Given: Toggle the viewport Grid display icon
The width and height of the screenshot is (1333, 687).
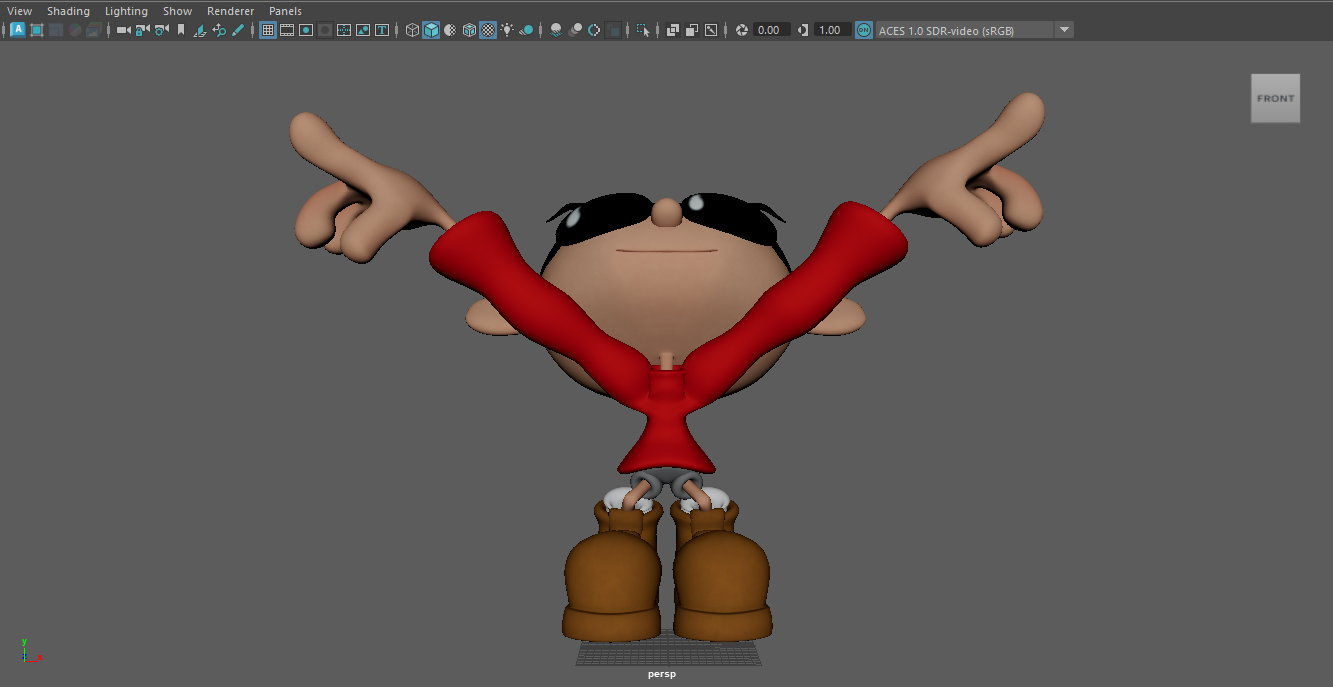Looking at the screenshot, I should [268, 30].
